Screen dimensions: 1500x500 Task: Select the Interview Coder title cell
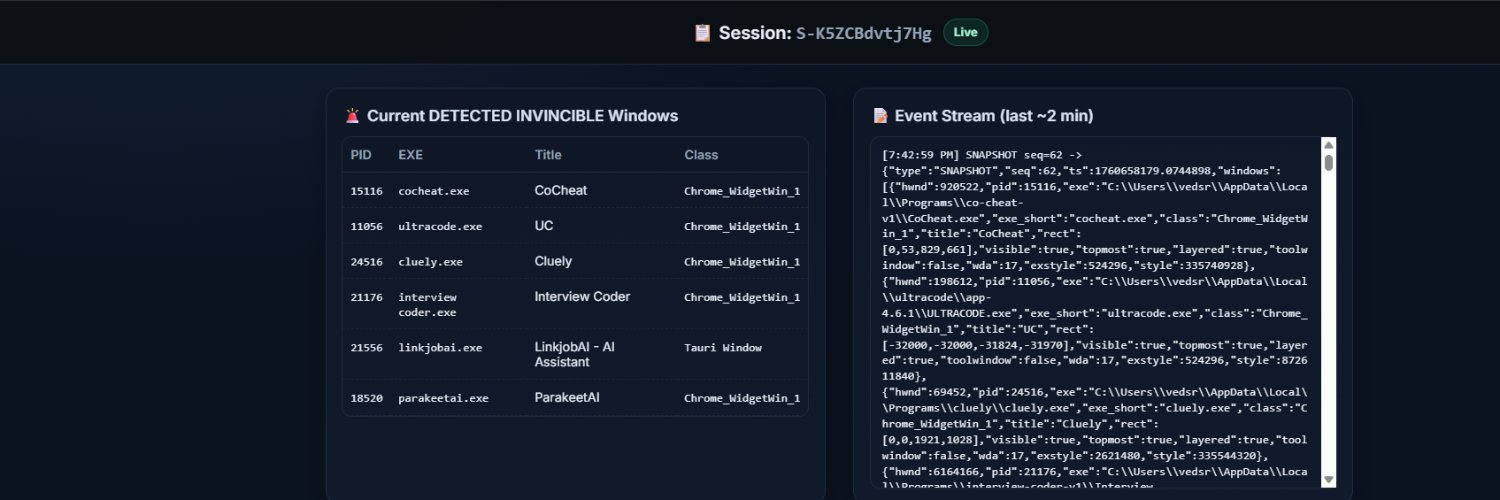(x=583, y=297)
